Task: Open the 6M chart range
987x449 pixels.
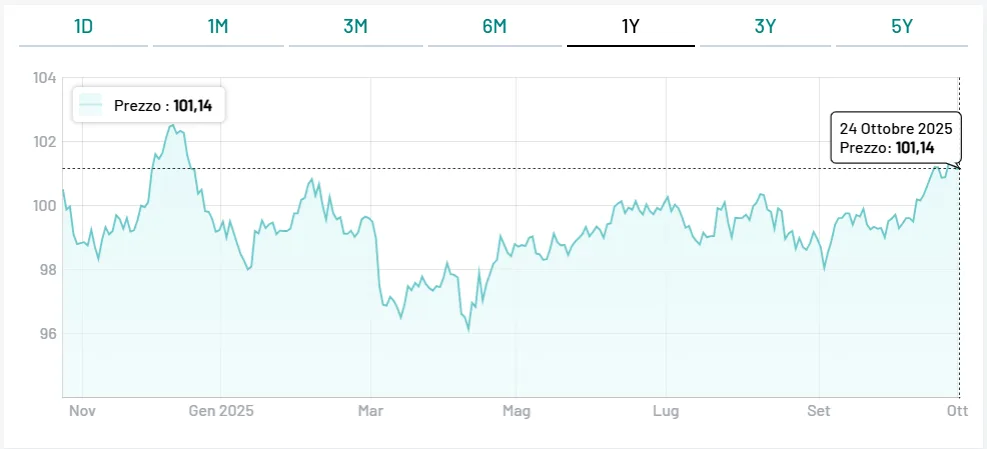Action: click(x=494, y=27)
